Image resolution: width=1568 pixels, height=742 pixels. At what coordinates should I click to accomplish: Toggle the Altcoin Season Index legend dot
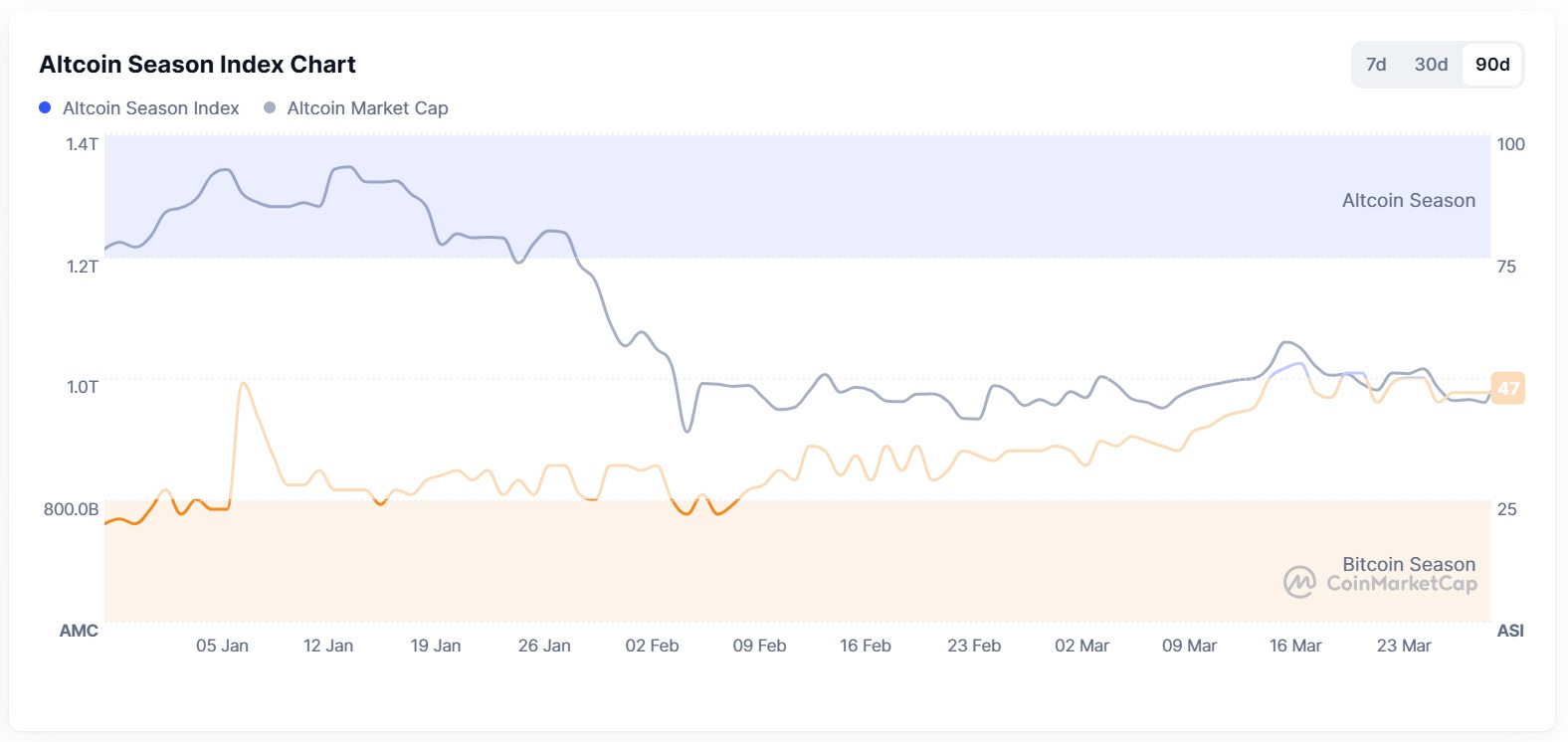coord(45,107)
